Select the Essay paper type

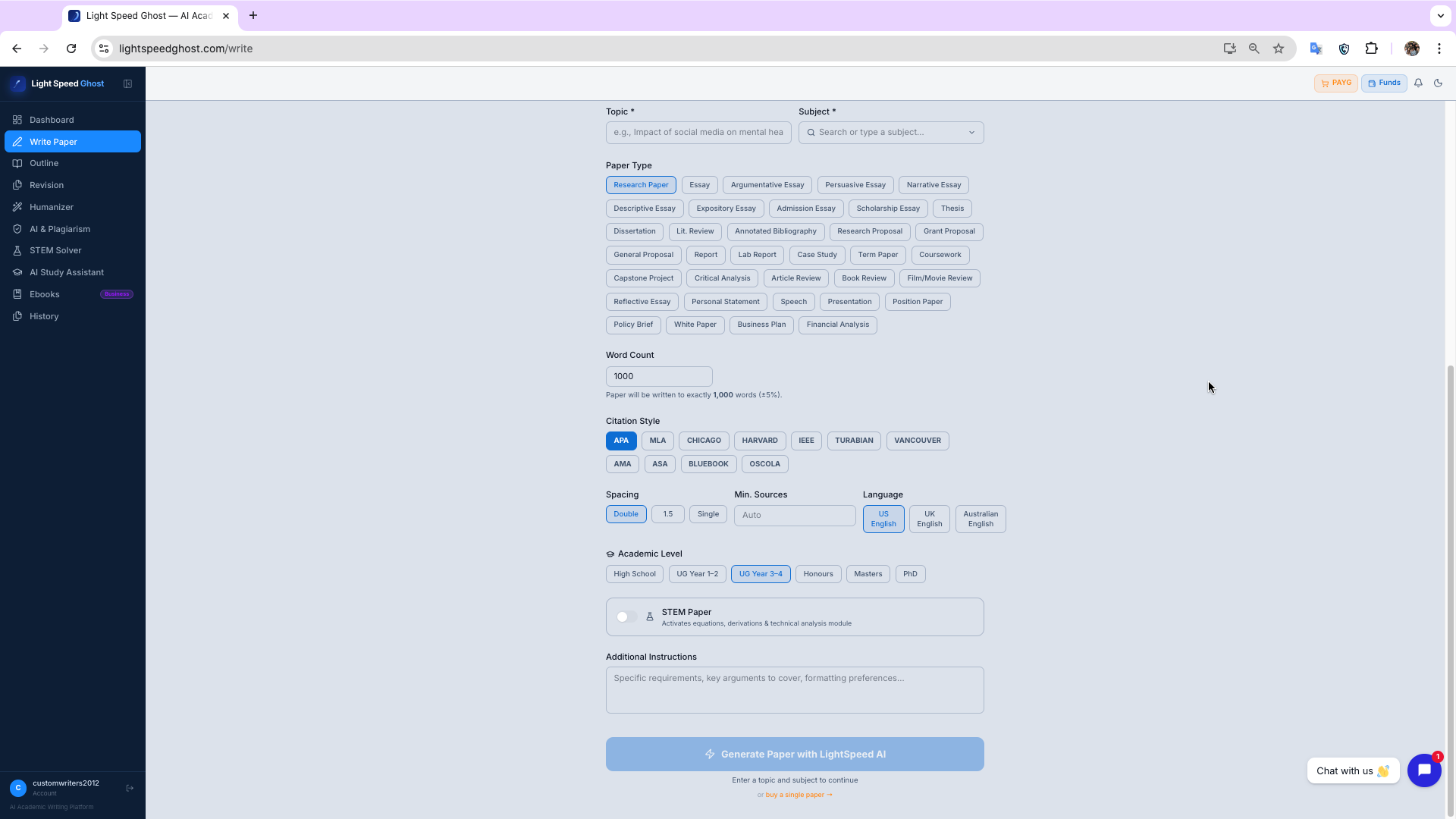click(699, 185)
